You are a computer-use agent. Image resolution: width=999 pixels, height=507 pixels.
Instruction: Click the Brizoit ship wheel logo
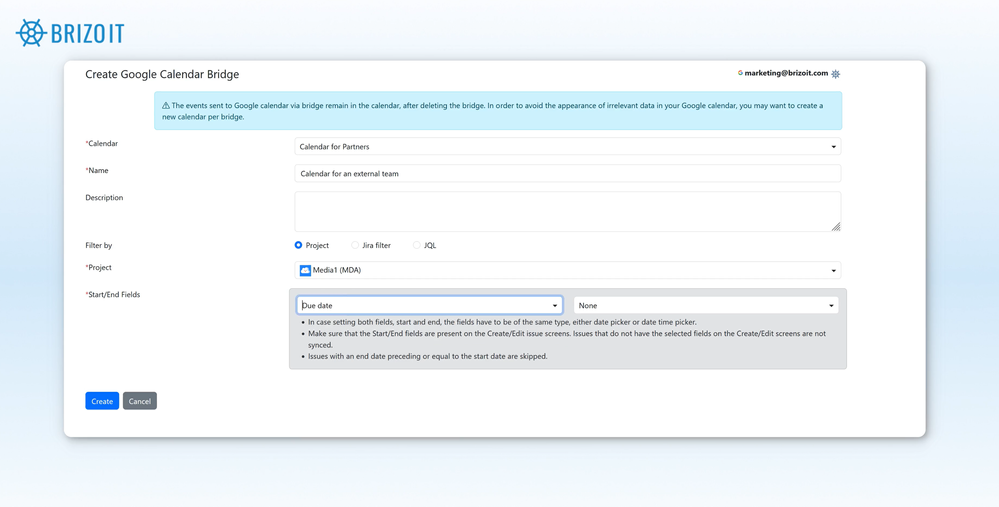(x=31, y=32)
